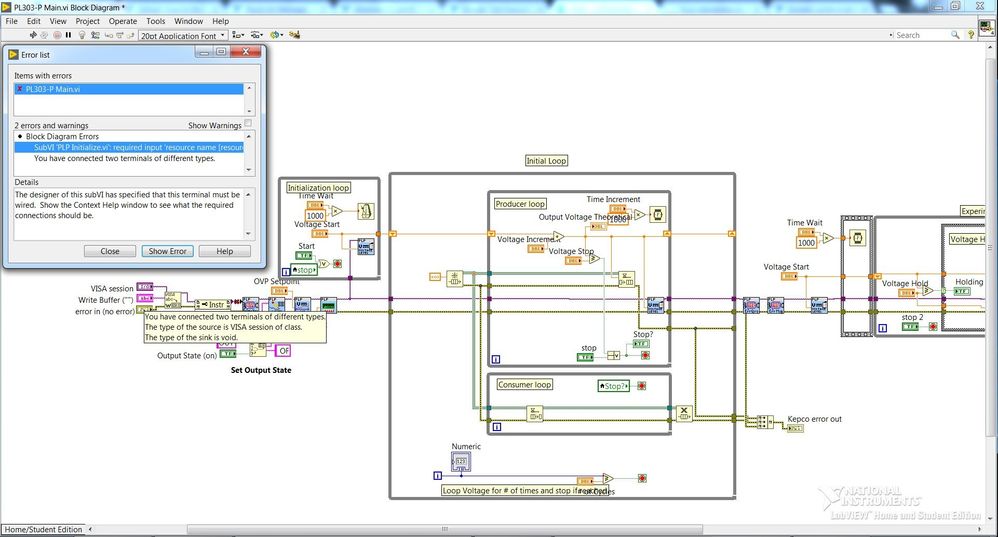998x537 pixels.
Task: Click the Write Buffer string terminal
Action: coord(145,298)
